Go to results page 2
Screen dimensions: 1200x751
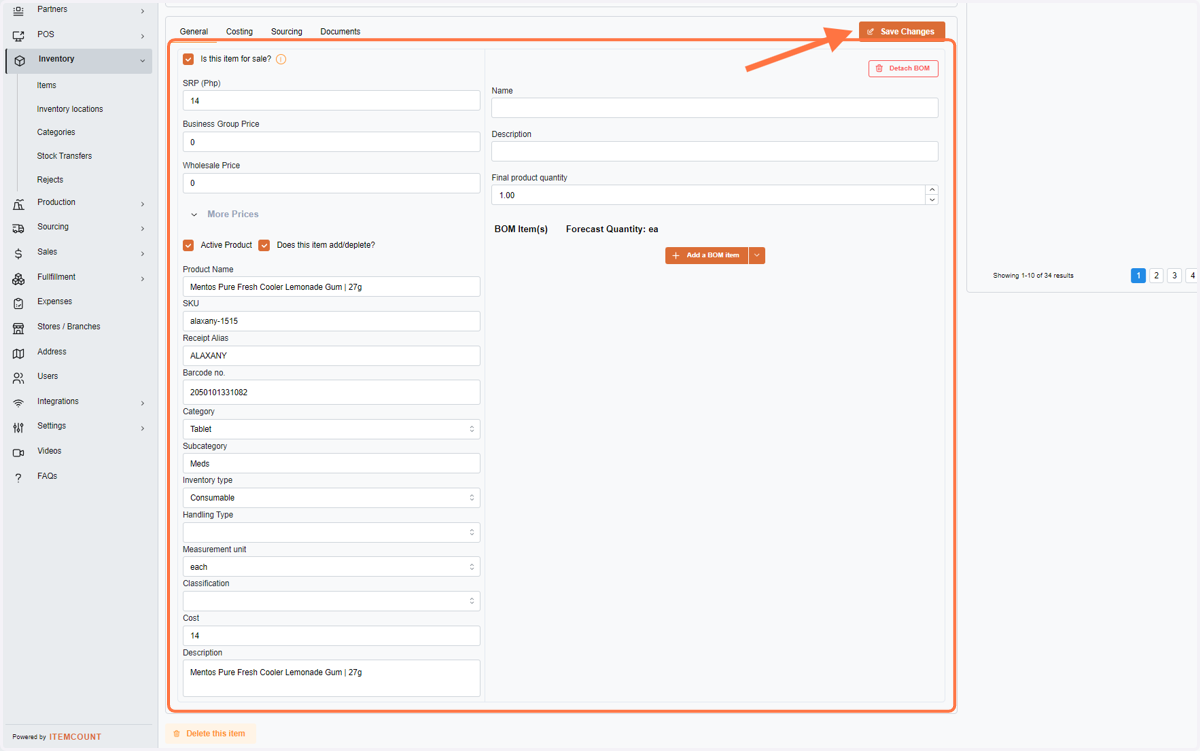1156,276
